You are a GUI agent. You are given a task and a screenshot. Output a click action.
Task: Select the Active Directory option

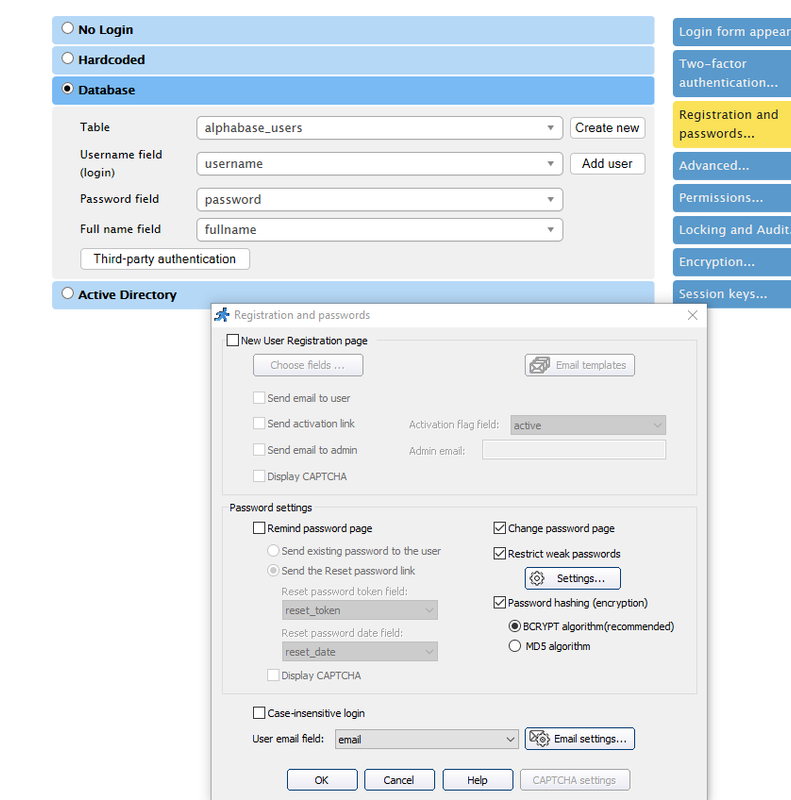(67, 293)
